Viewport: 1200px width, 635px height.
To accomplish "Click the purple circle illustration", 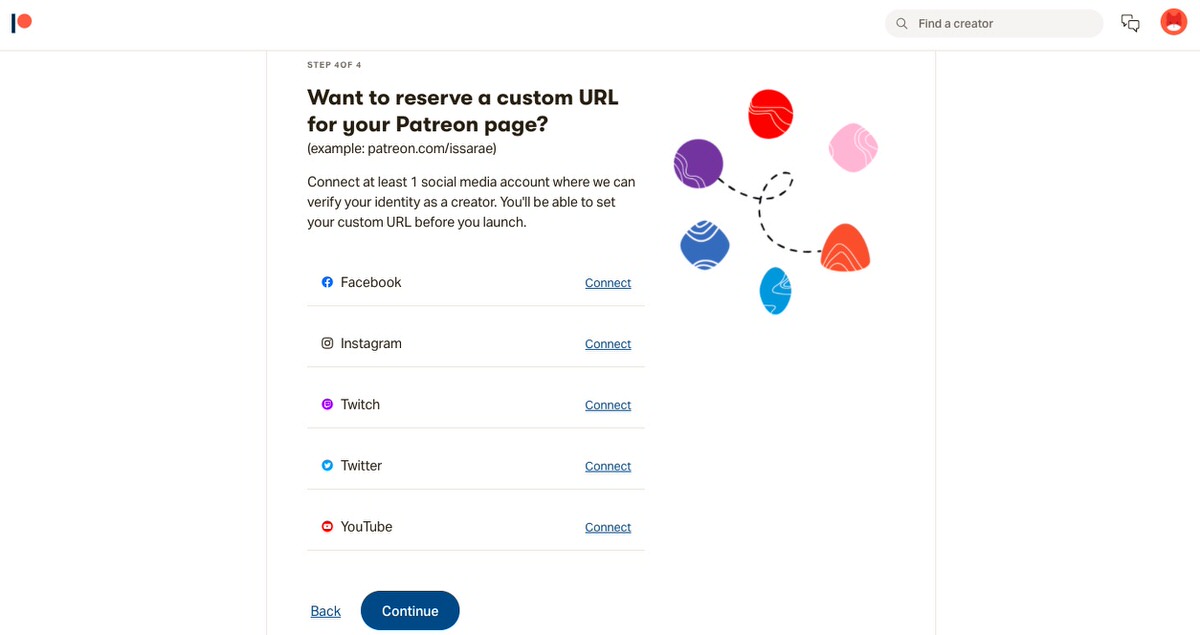I will click(x=698, y=163).
